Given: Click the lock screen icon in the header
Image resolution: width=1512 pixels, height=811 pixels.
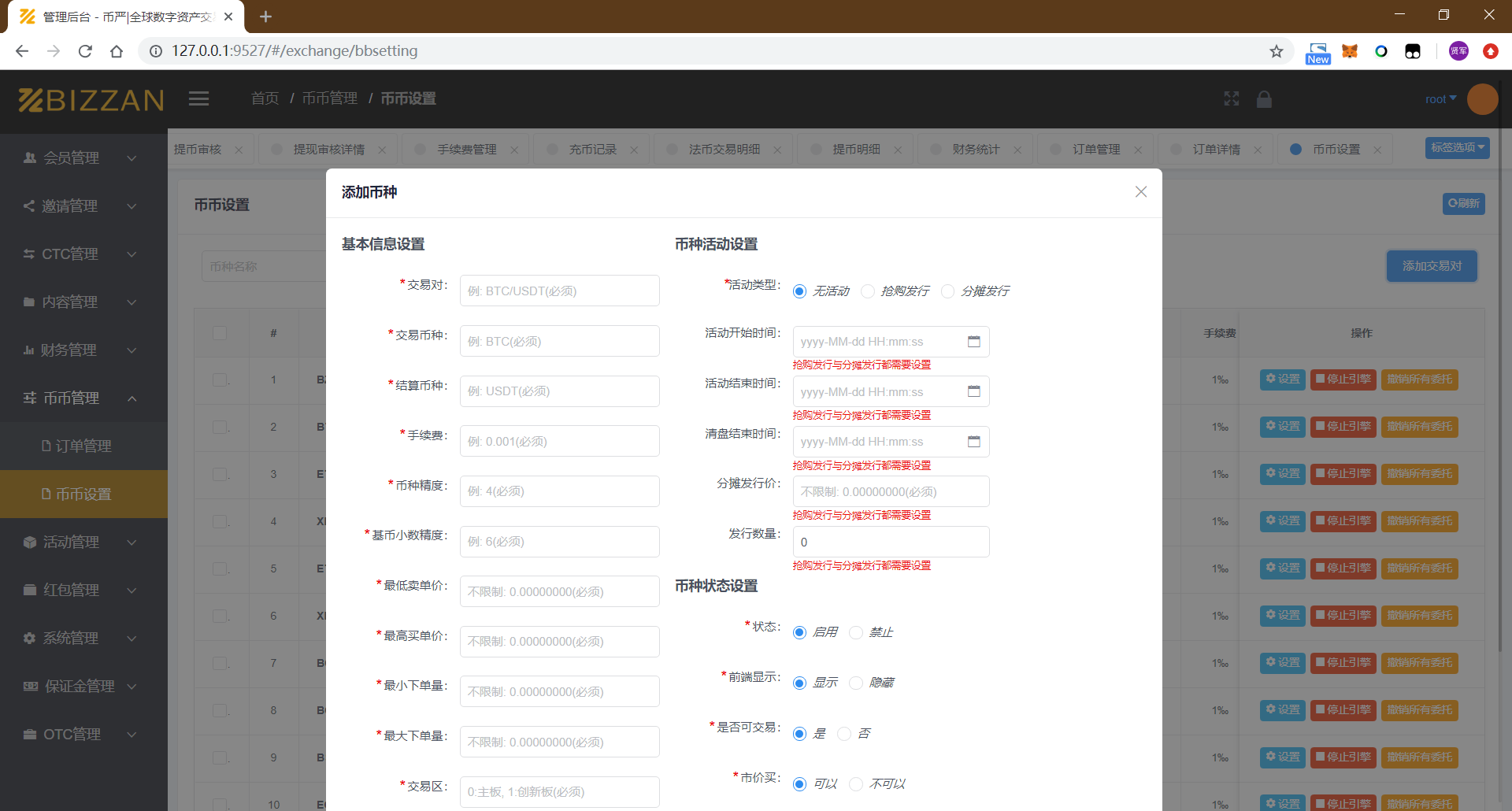Looking at the screenshot, I should (x=1264, y=99).
